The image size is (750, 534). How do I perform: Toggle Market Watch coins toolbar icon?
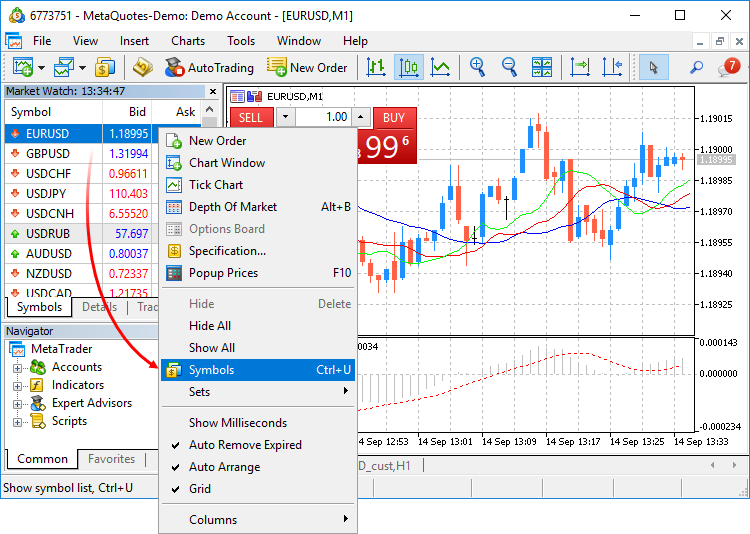coord(105,67)
